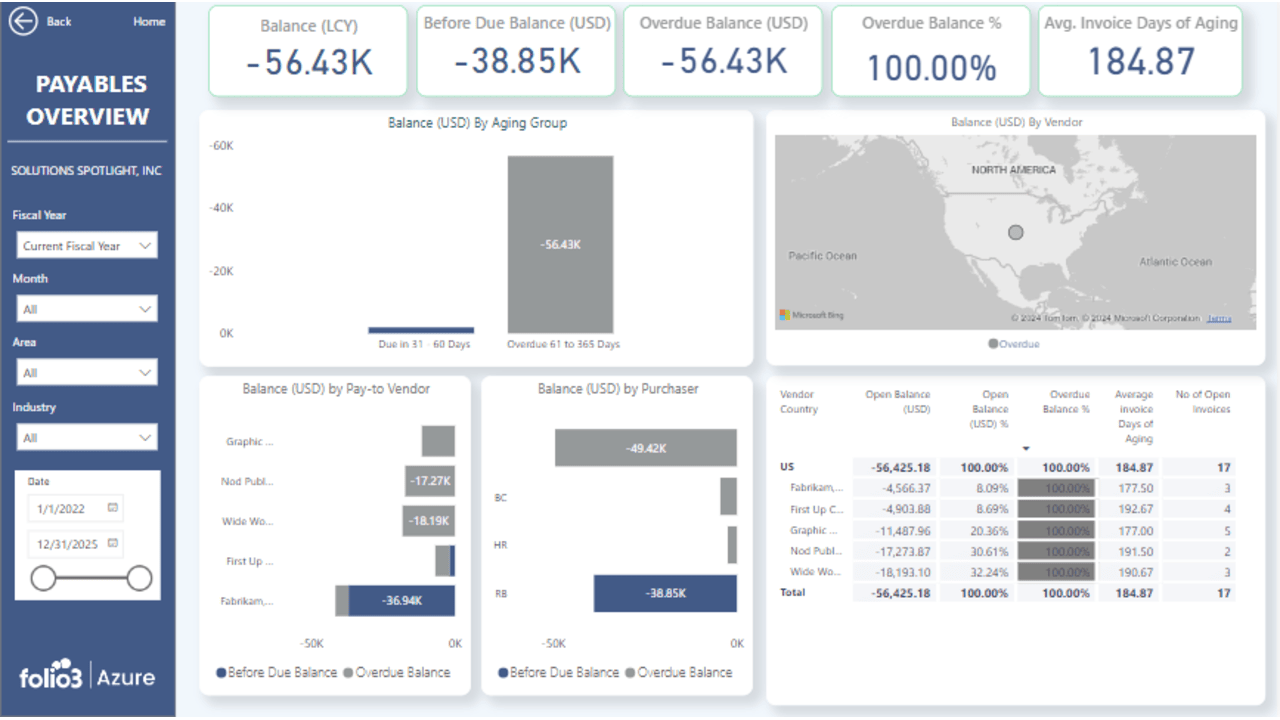Select the Due in 31 - 60 Days bar
This screenshot has height=720, width=1280.
click(x=421, y=330)
